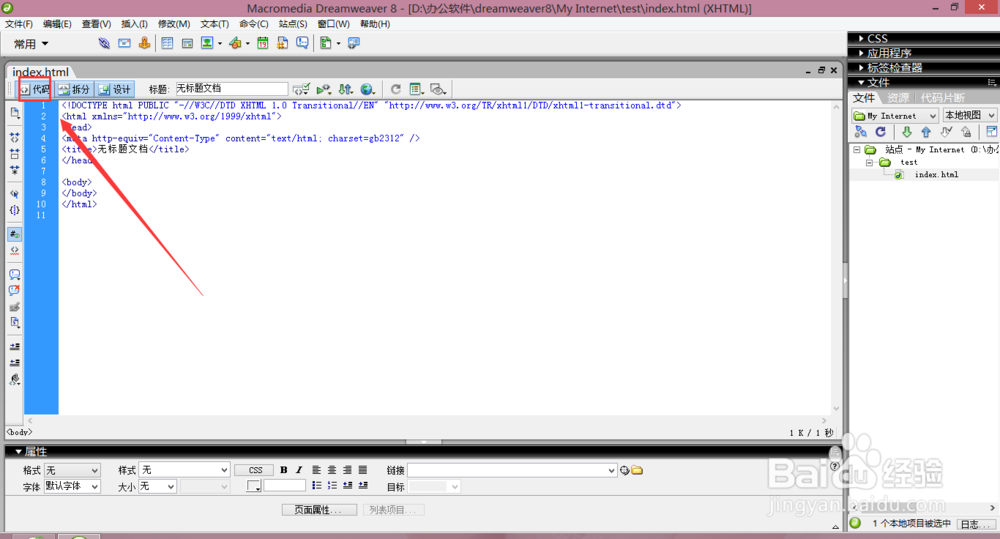1000x539 pixels.
Task: Open the text color swatch
Action: point(254,486)
